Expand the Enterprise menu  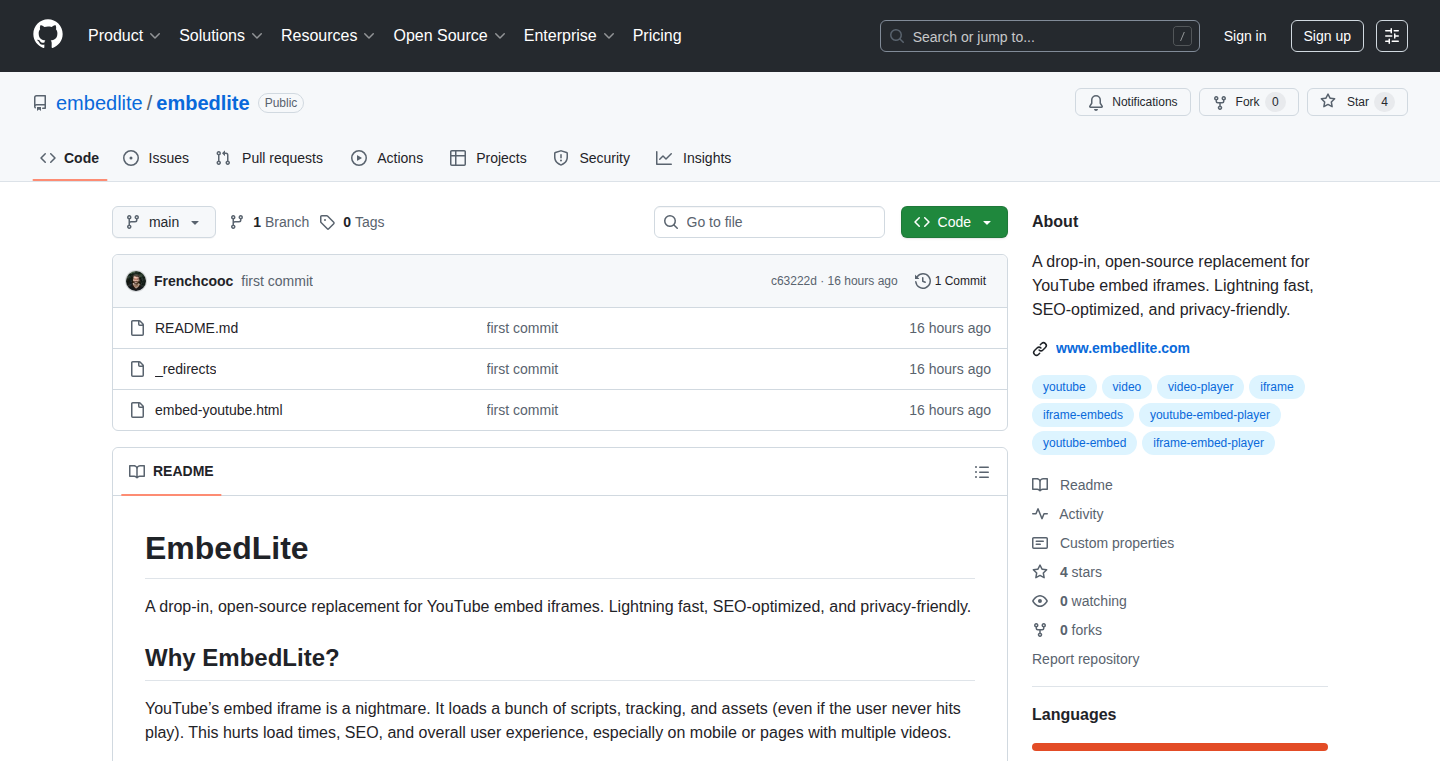[x=570, y=36]
